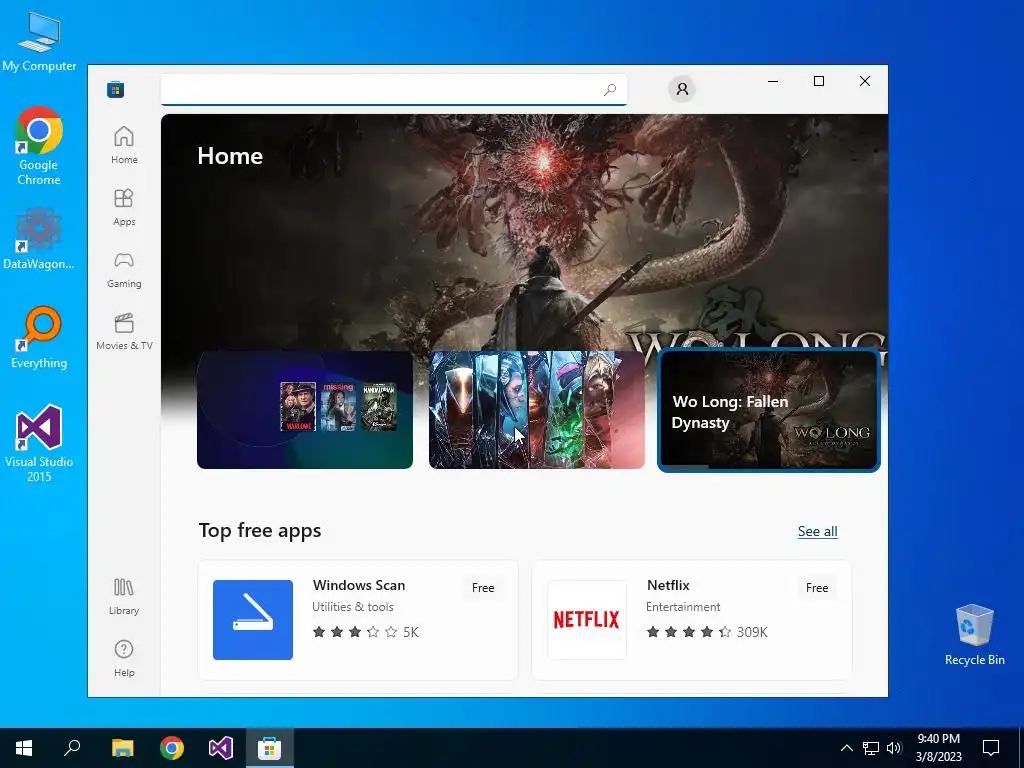This screenshot has height=768, width=1024.
Task: Click the Windows Scan title
Action: click(x=359, y=585)
